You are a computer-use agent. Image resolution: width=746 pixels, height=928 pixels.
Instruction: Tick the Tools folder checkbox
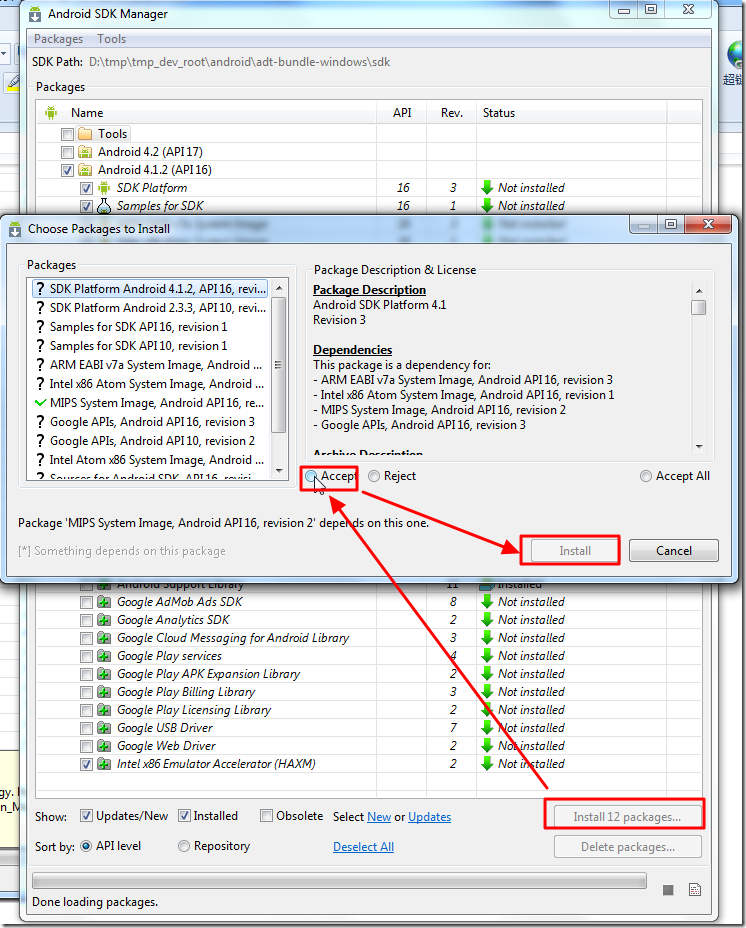pos(67,134)
